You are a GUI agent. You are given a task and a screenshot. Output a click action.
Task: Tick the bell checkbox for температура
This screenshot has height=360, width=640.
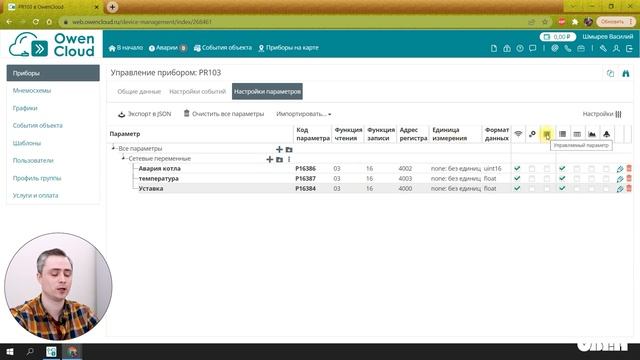606,179
